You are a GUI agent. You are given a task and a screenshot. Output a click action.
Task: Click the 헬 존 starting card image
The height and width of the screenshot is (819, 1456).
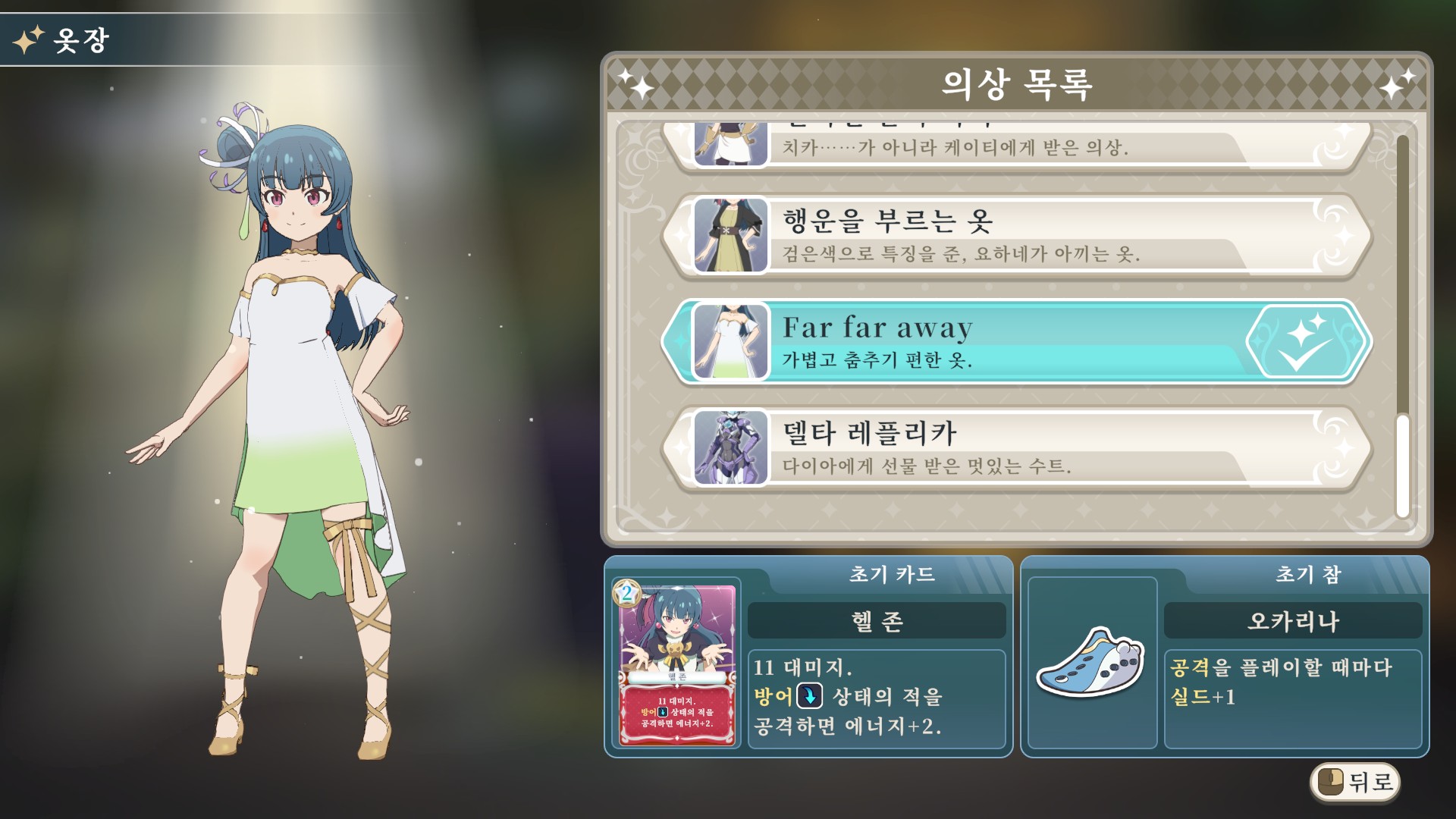click(677, 664)
